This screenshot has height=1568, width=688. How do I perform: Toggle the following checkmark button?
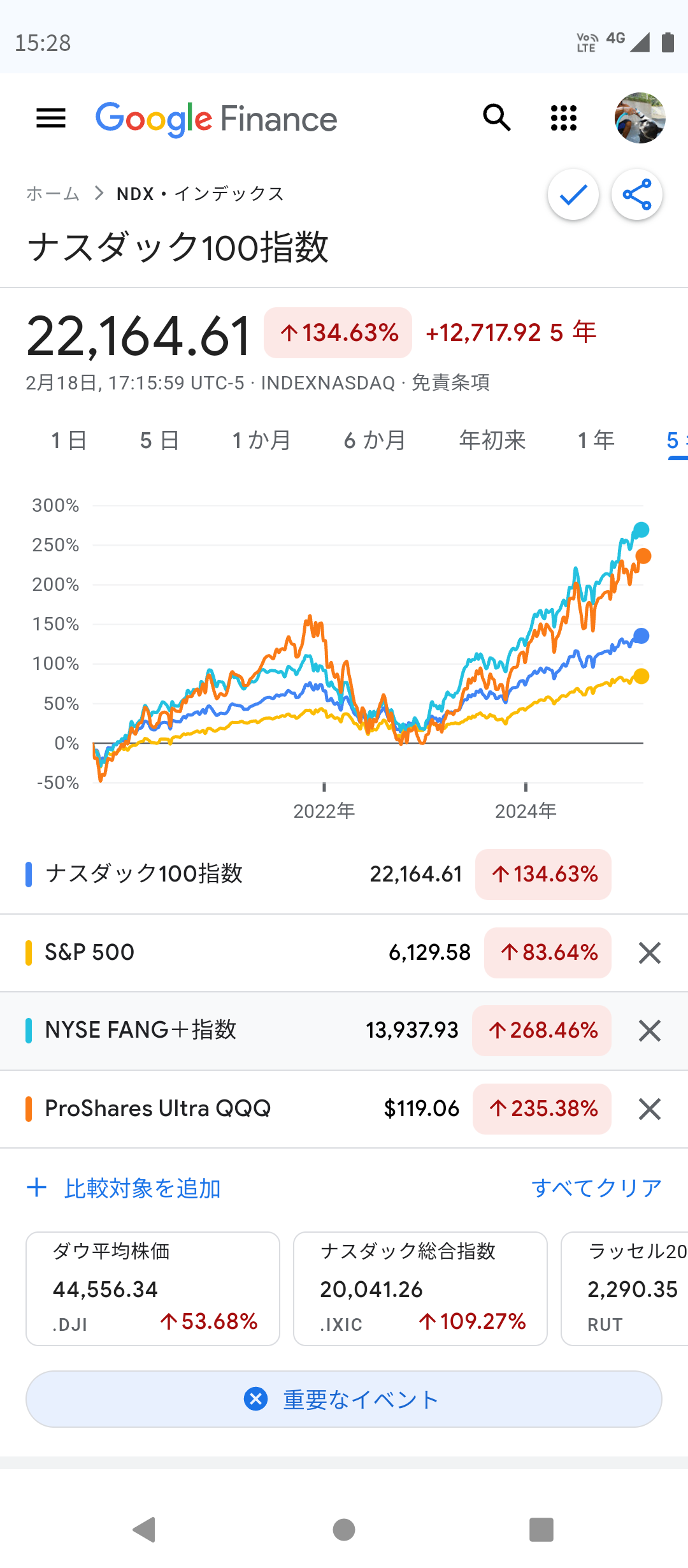573,194
